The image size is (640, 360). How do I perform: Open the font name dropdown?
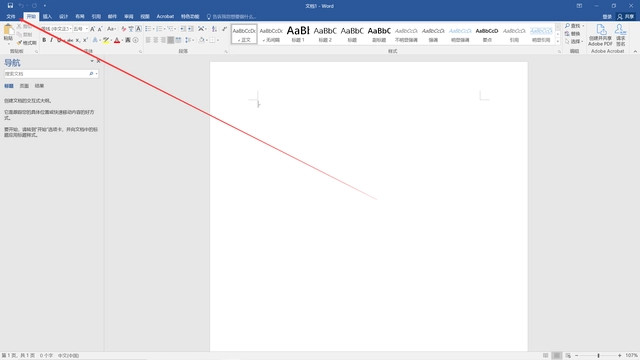tap(70, 29)
